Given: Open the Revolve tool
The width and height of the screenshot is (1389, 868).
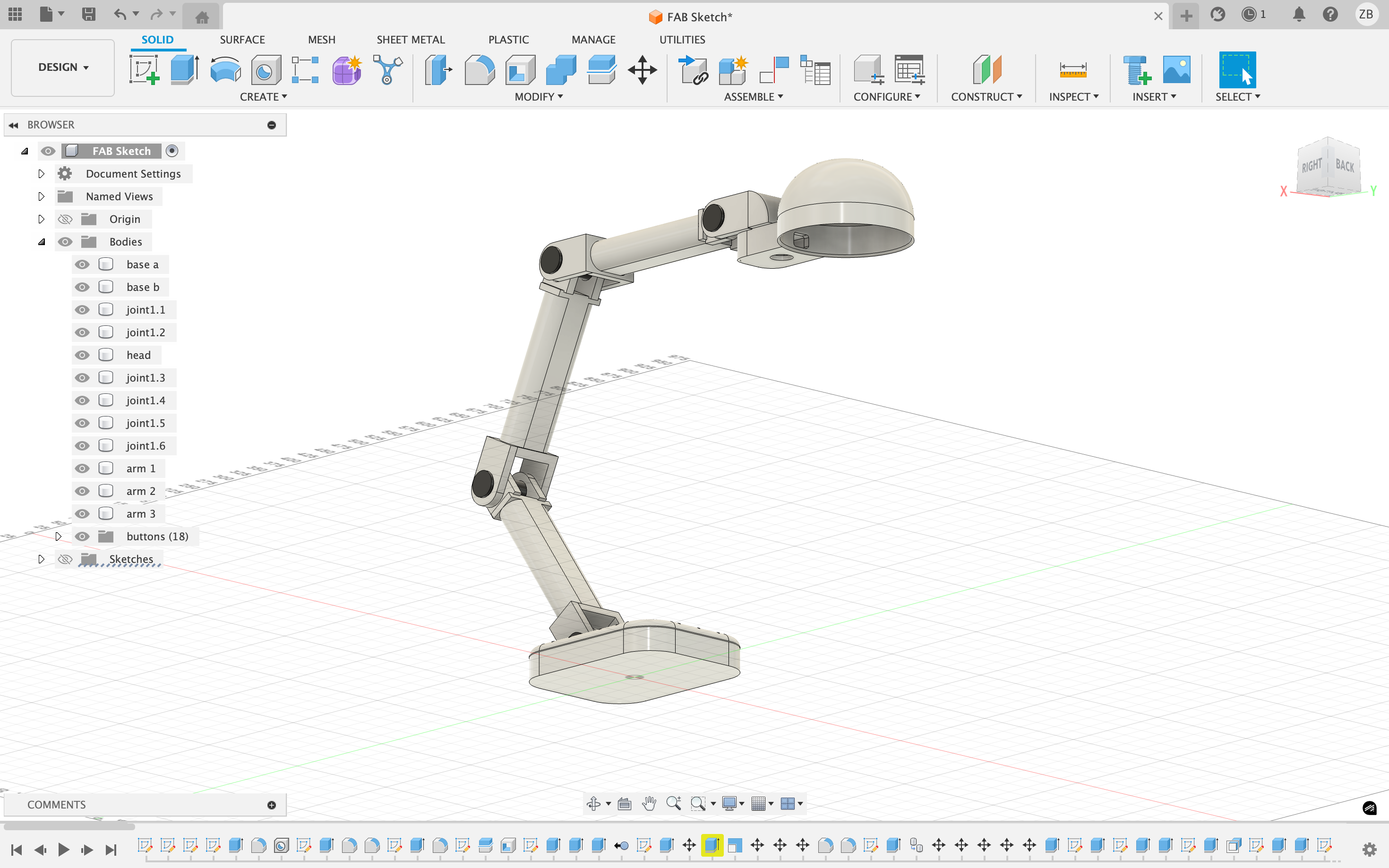Looking at the screenshot, I should pyautogui.click(x=224, y=69).
